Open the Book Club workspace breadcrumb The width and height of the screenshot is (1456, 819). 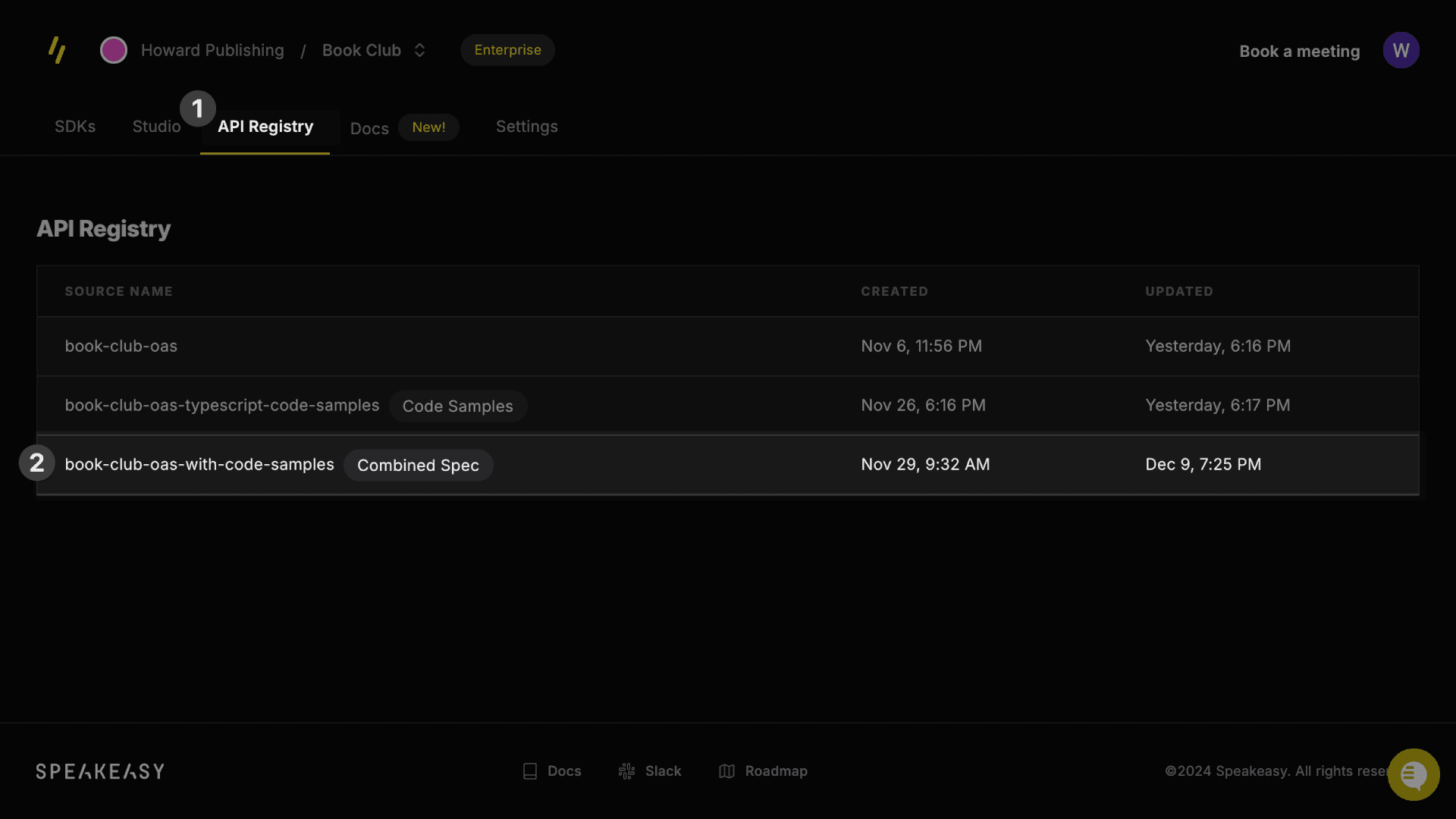pyautogui.click(x=362, y=50)
